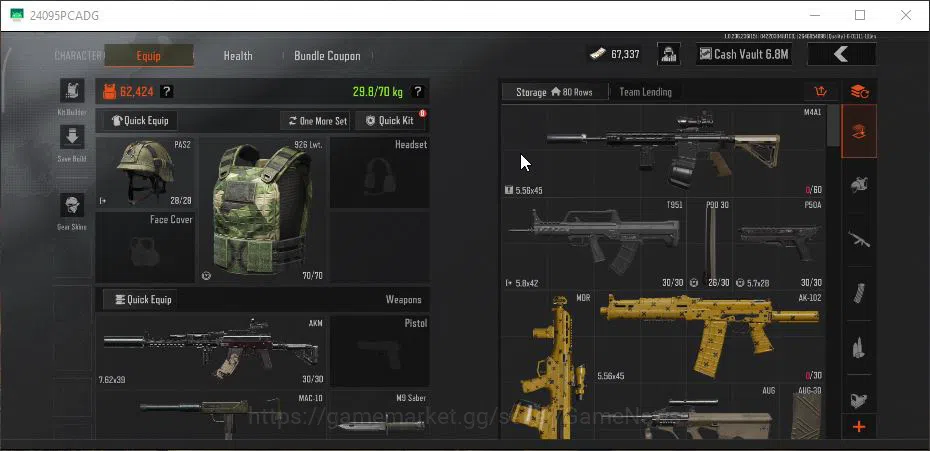Click the 5.8x42 ammo label under T951
This screenshot has width=930, height=451.
pyautogui.click(x=527, y=283)
